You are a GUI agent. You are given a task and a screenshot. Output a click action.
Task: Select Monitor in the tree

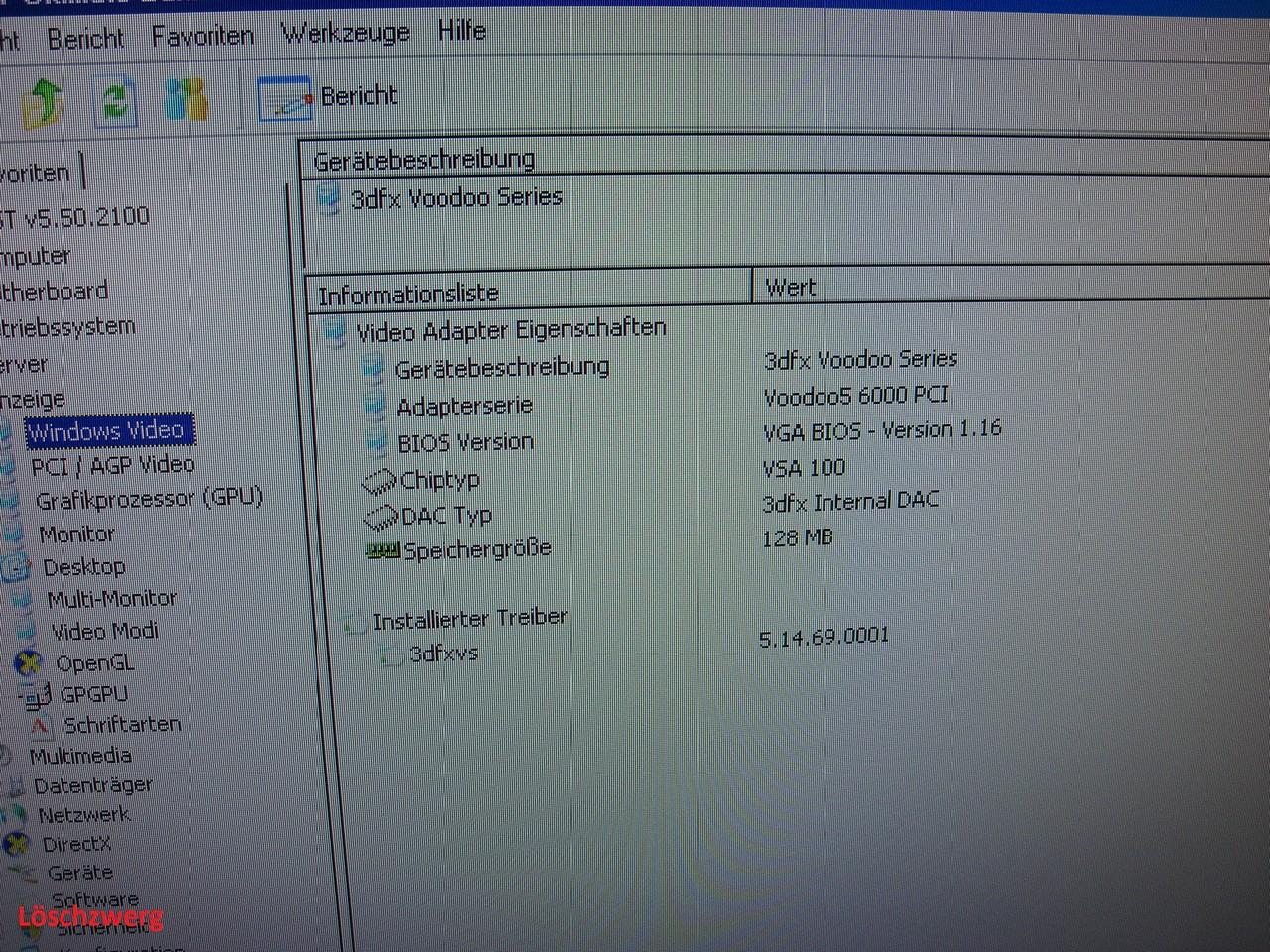point(77,534)
